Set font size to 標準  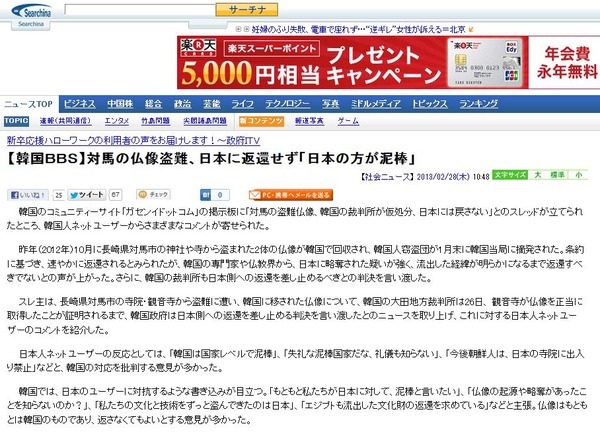tap(557, 175)
